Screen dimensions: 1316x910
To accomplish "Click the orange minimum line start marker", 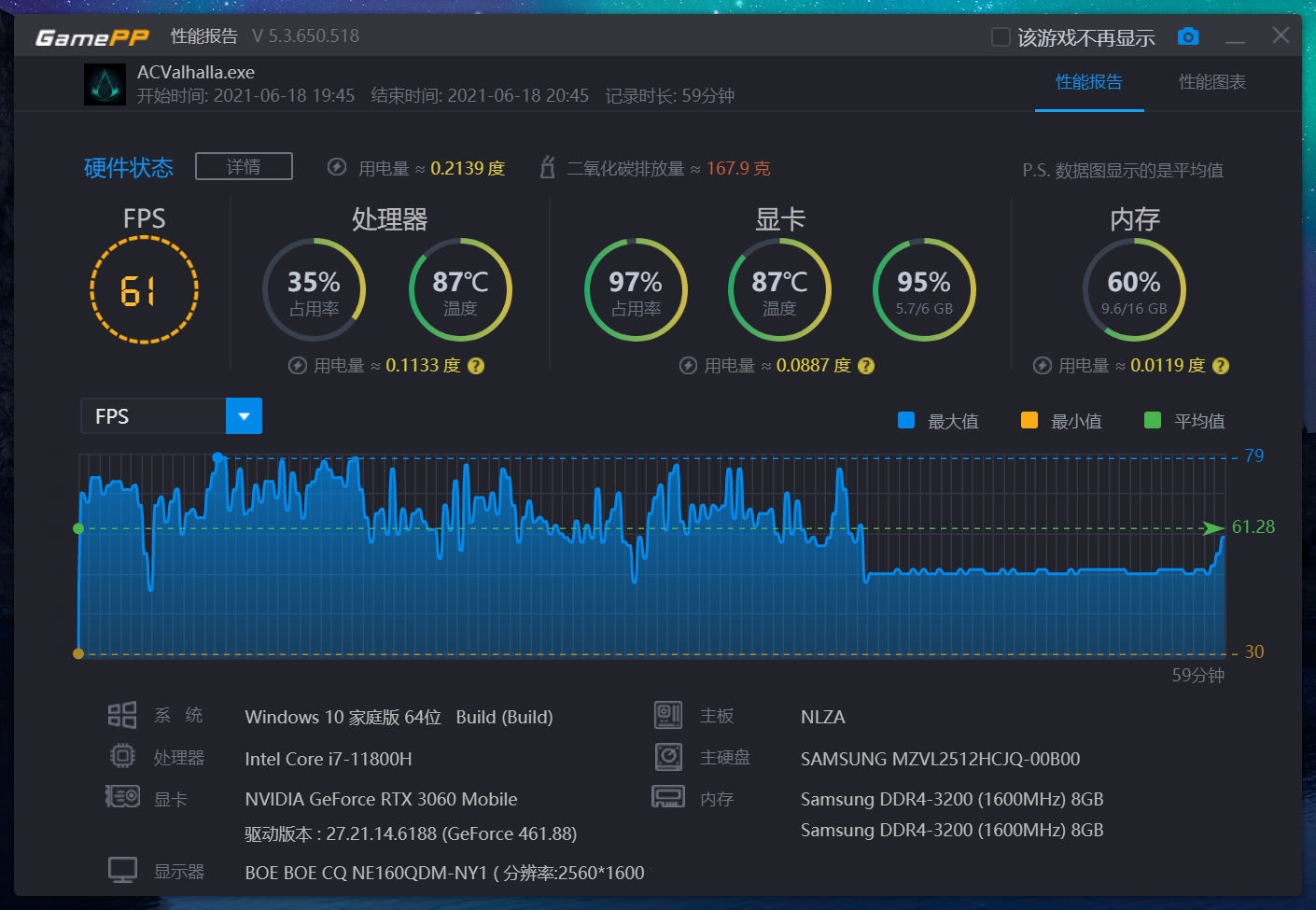I will point(78,653).
